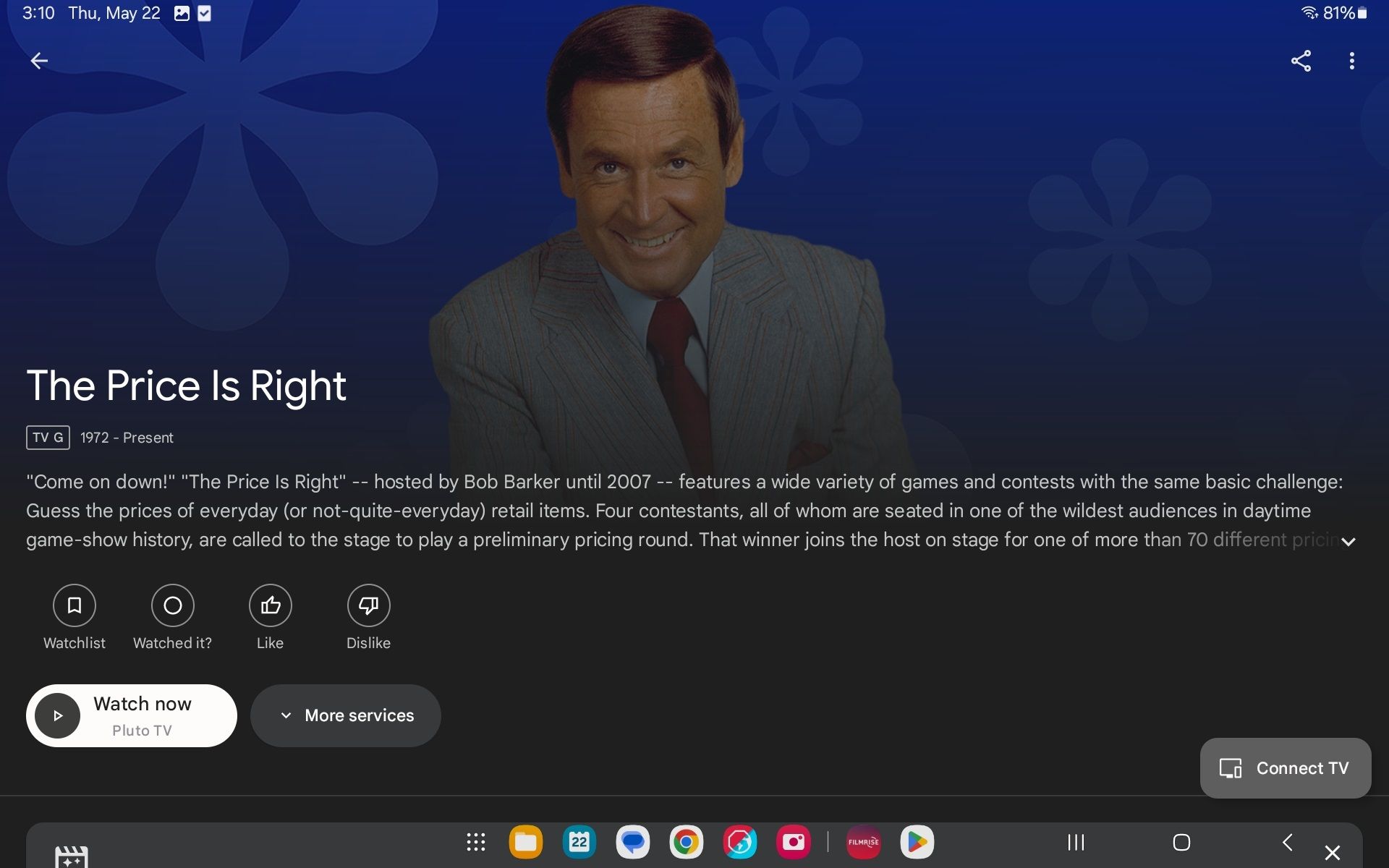Like The Price Is Right
Viewport: 1389px width, 868px height.
(270, 605)
